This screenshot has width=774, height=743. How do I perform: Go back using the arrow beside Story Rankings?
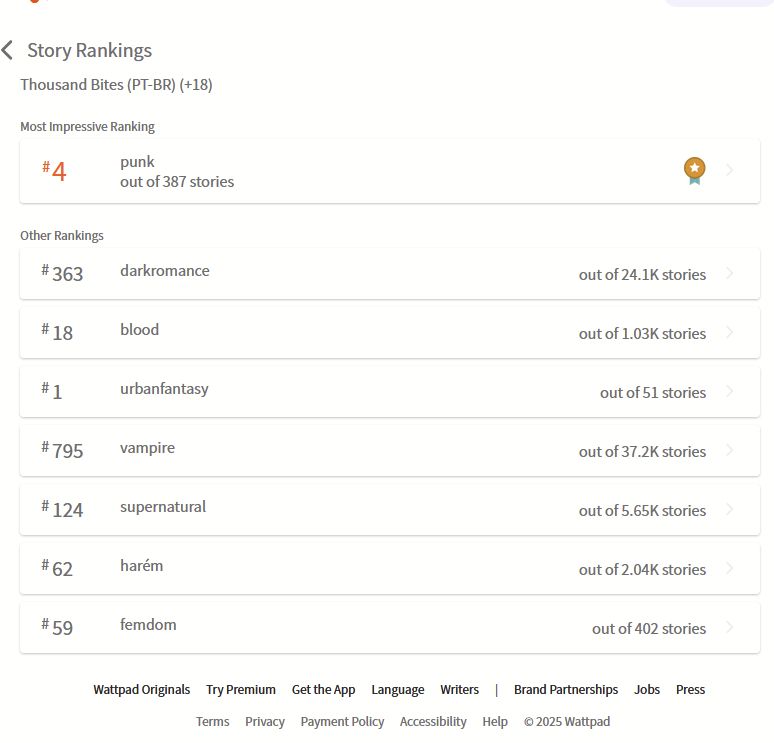click(7, 50)
